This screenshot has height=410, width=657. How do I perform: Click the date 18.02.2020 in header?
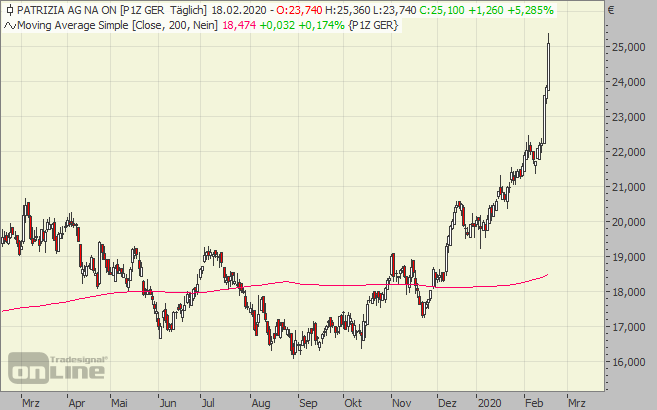[x=239, y=10]
